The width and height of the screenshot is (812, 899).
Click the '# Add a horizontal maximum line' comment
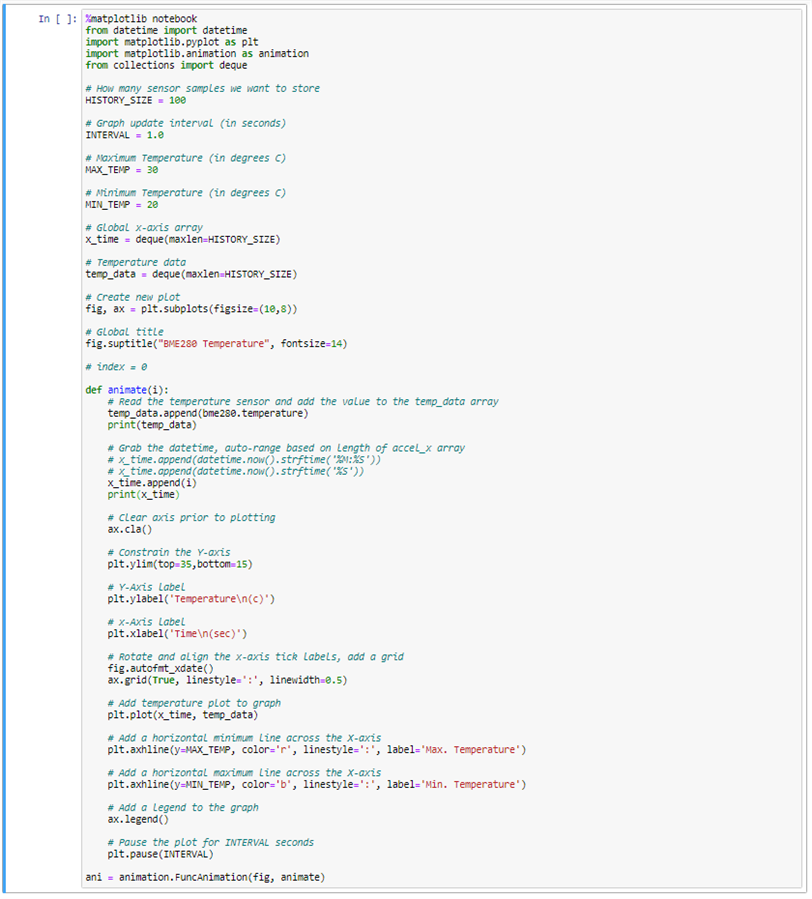tap(244, 773)
